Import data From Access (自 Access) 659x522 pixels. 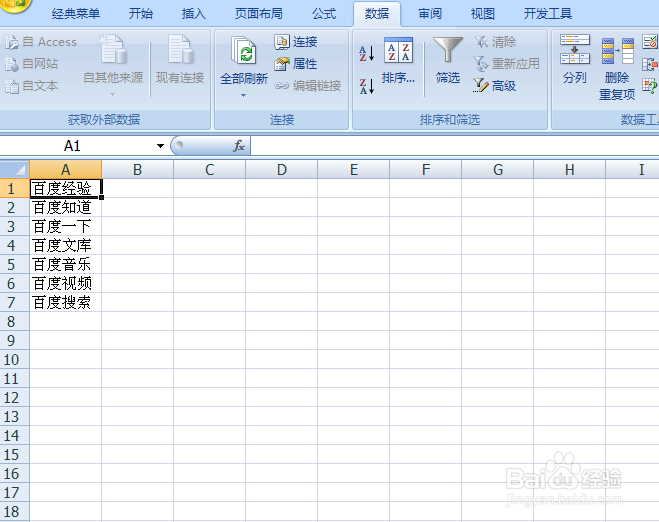(x=40, y=42)
